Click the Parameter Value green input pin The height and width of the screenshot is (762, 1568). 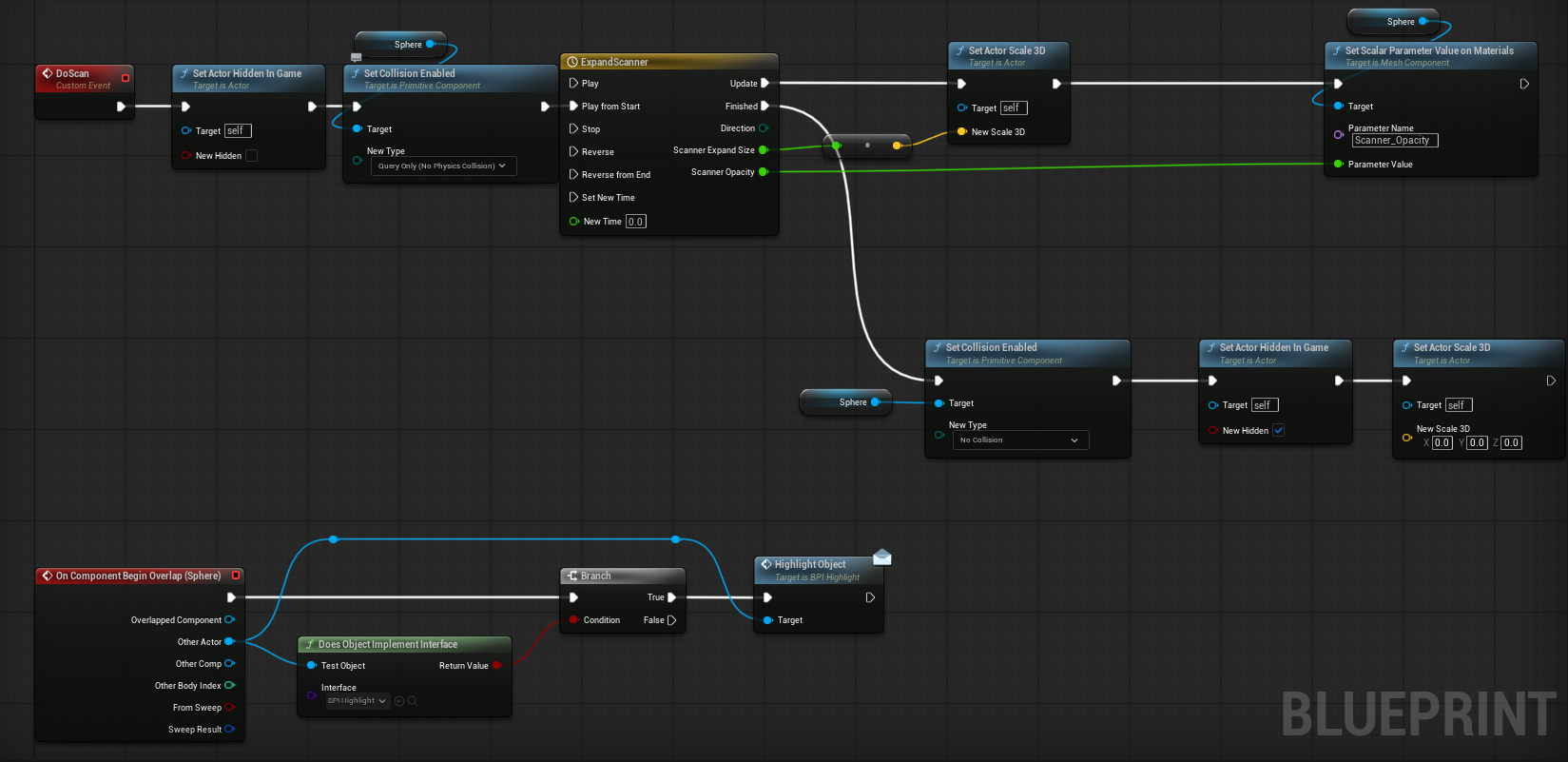[x=1339, y=165]
